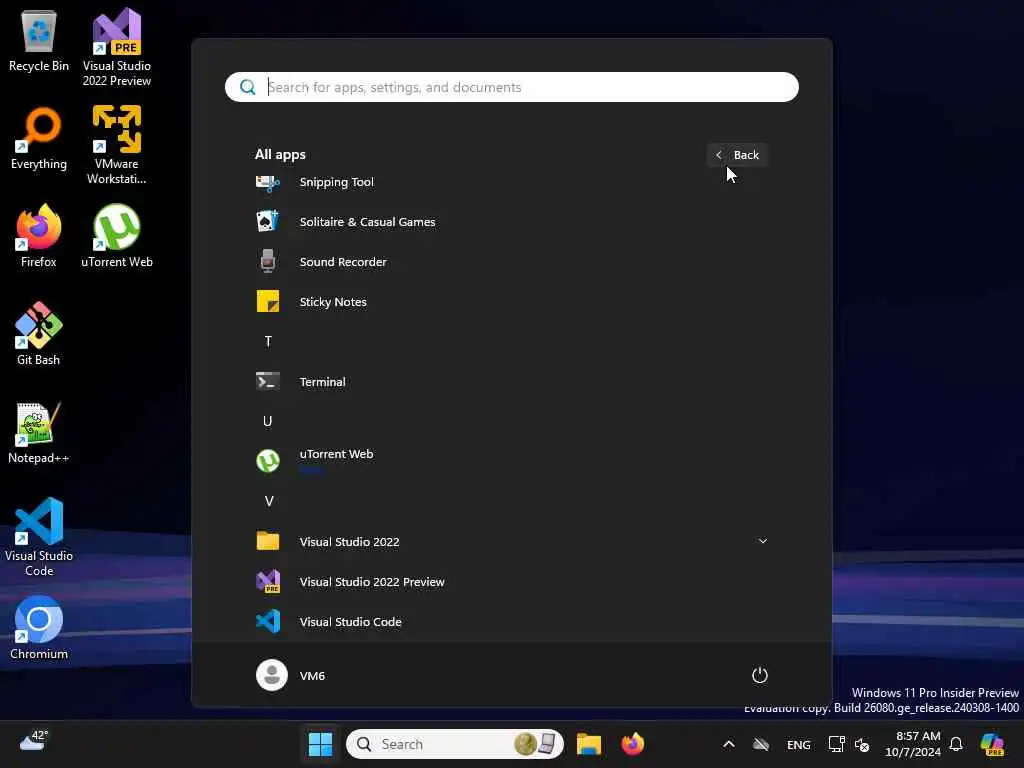
Task: Click Sound Recorder app name
Action: click(x=343, y=262)
